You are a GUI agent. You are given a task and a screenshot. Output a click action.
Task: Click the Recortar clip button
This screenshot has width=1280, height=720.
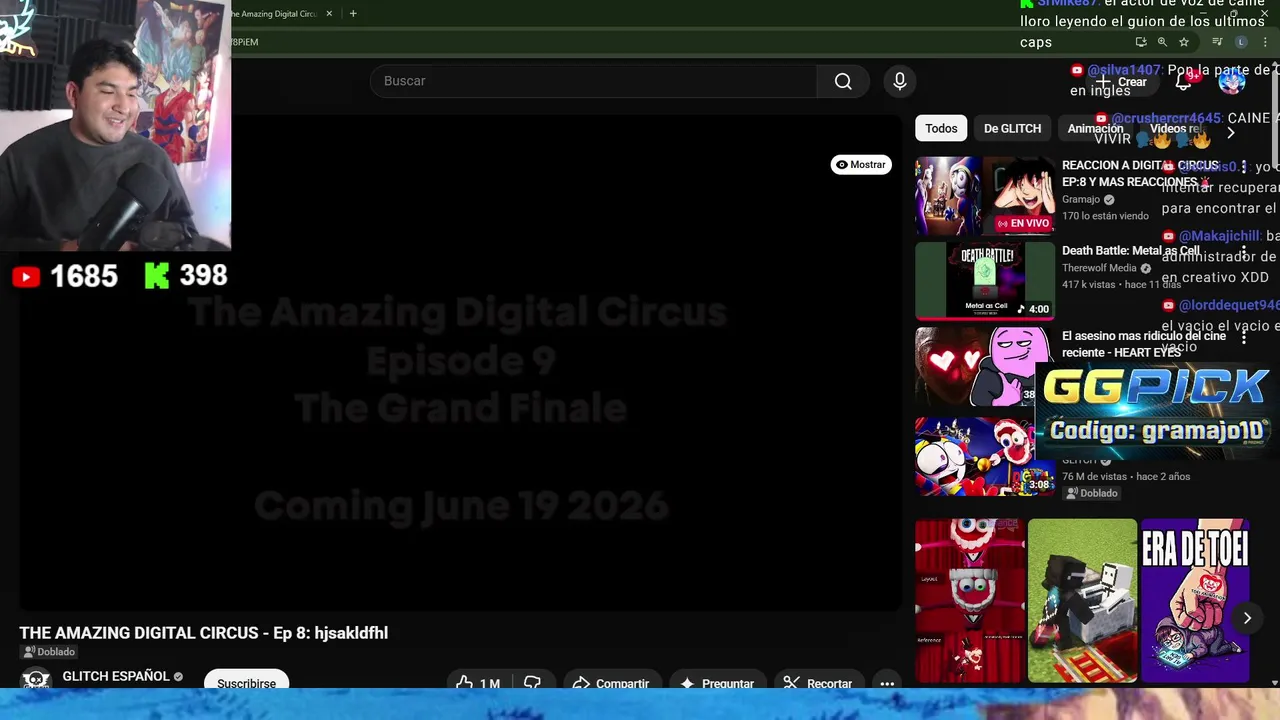point(818,683)
